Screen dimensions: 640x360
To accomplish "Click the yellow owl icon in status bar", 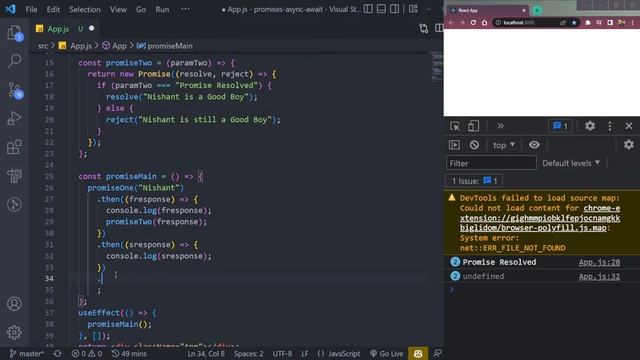I will (418, 353).
